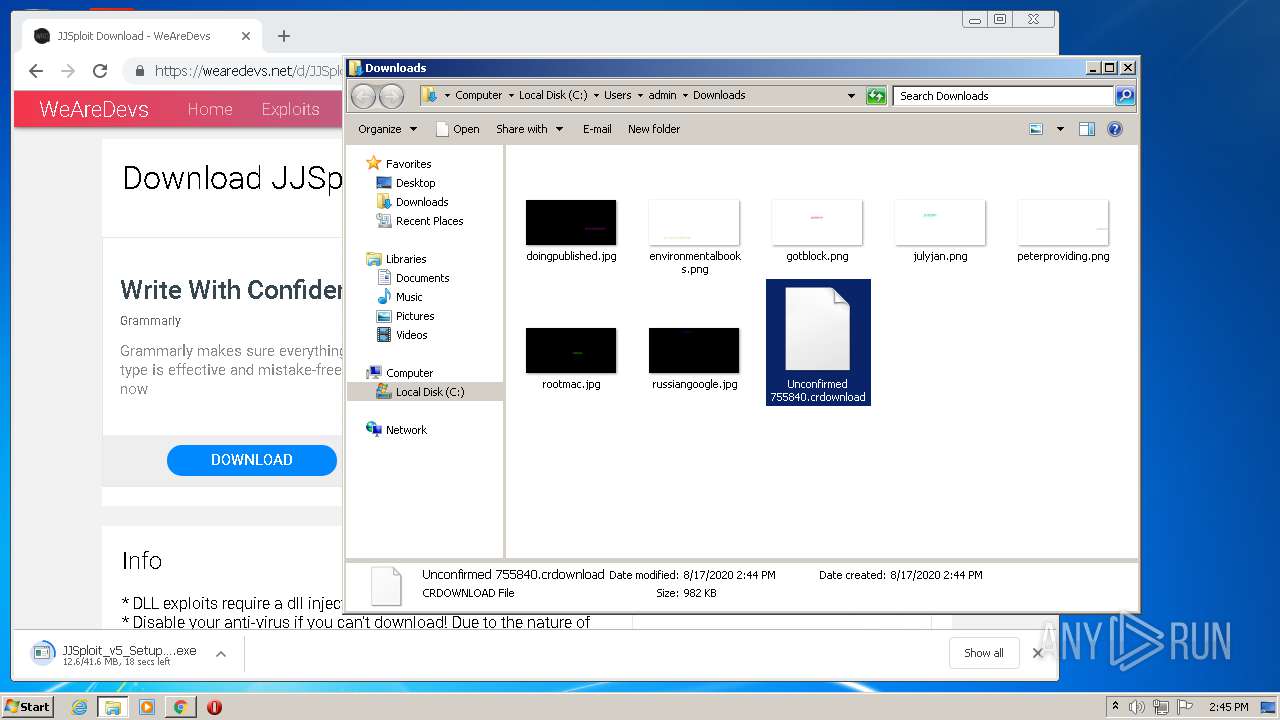Click New folder in the toolbar

[654, 129]
